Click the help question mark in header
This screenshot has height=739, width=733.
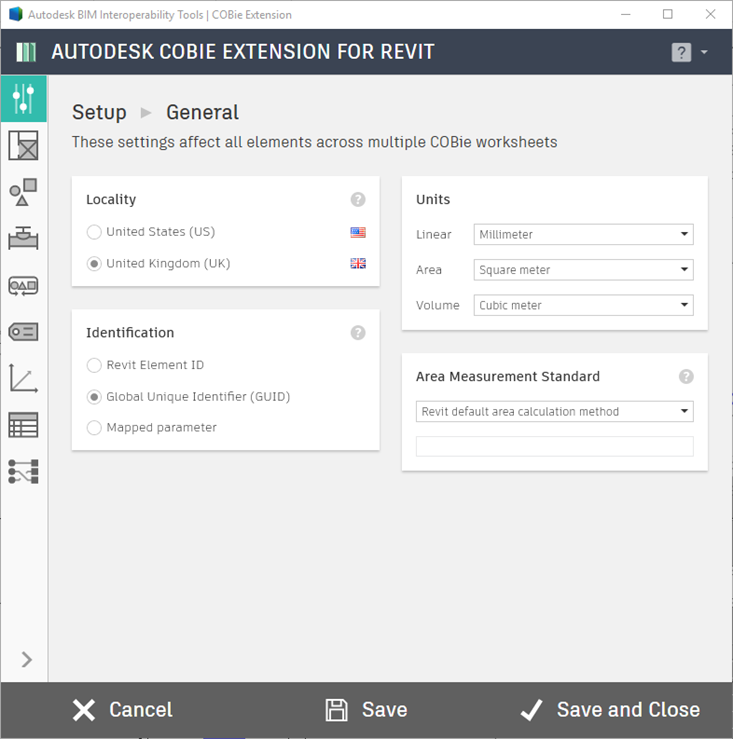click(x=681, y=52)
